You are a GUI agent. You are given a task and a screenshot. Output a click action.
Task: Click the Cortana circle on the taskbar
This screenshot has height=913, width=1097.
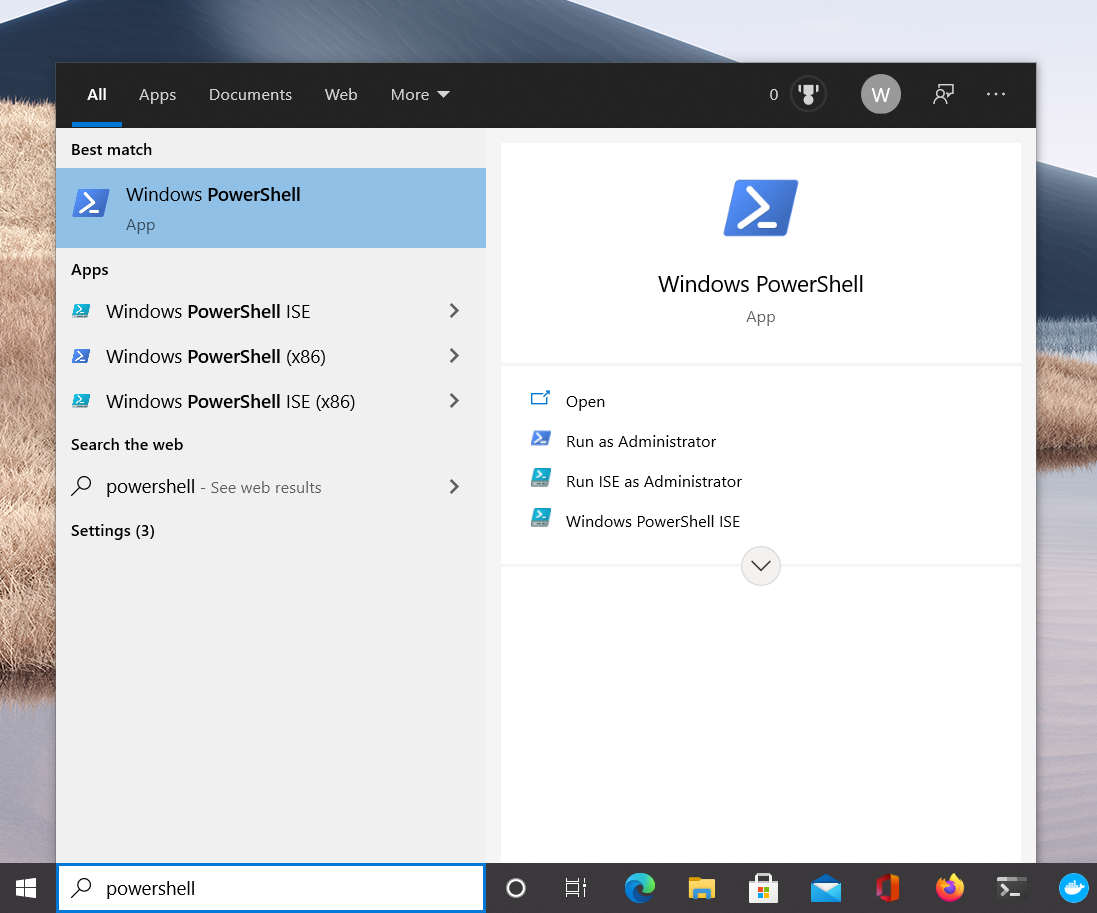point(516,889)
